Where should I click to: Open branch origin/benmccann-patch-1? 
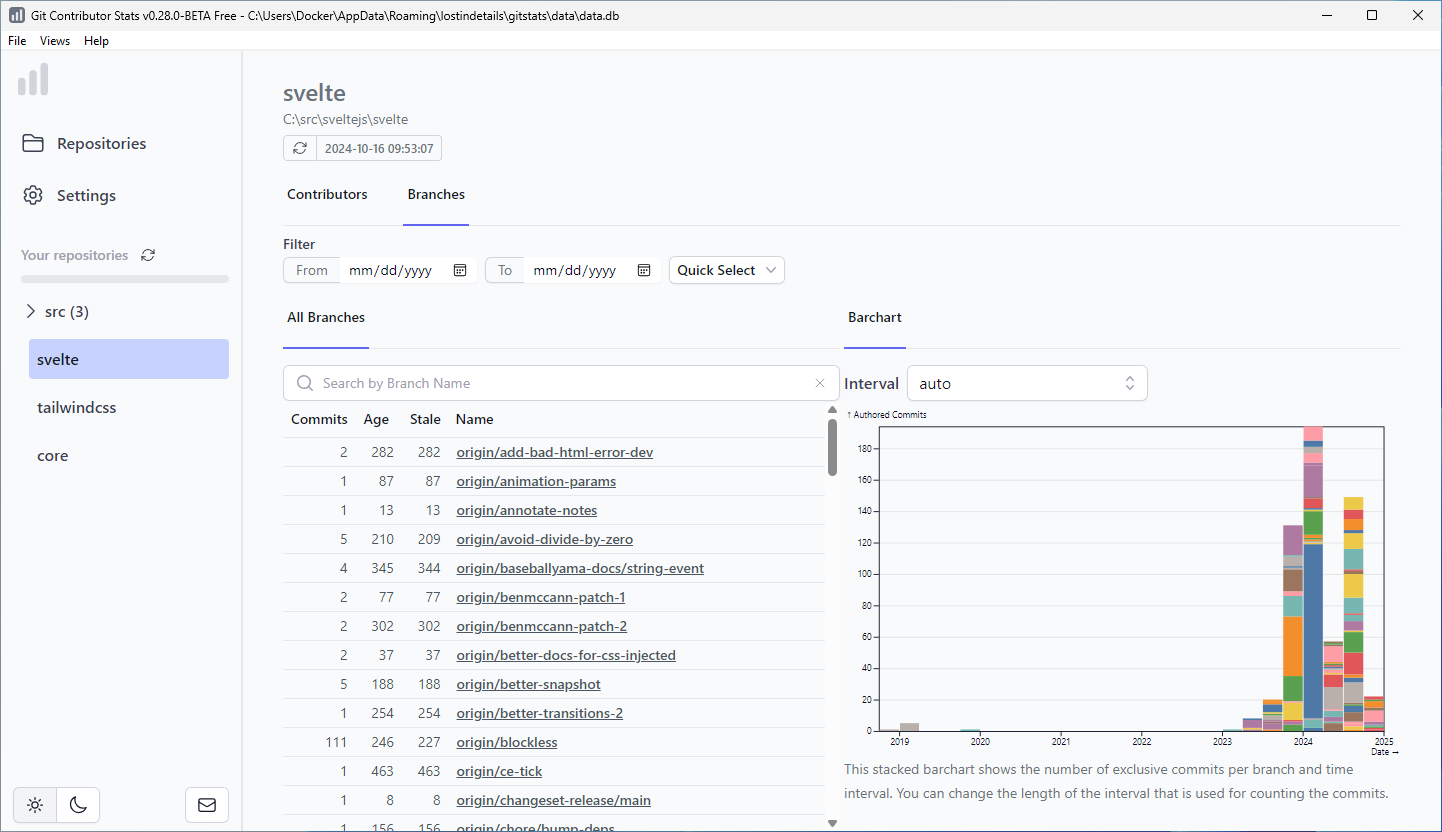(x=541, y=597)
